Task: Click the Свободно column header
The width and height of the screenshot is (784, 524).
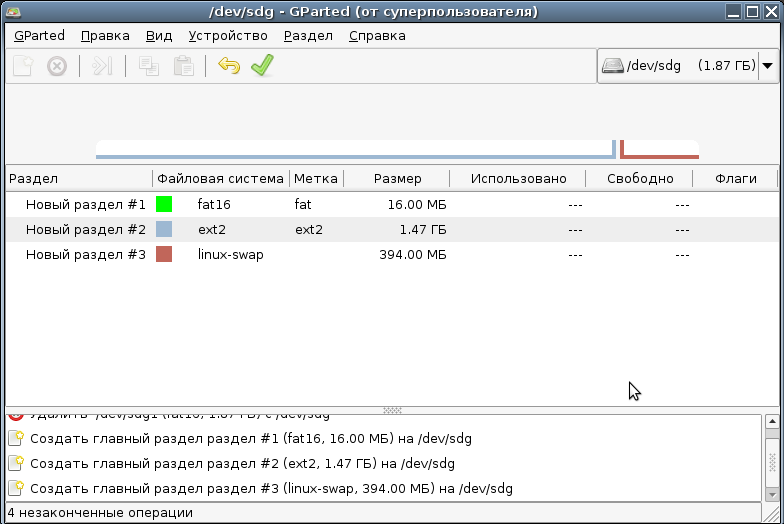Action: (640, 178)
